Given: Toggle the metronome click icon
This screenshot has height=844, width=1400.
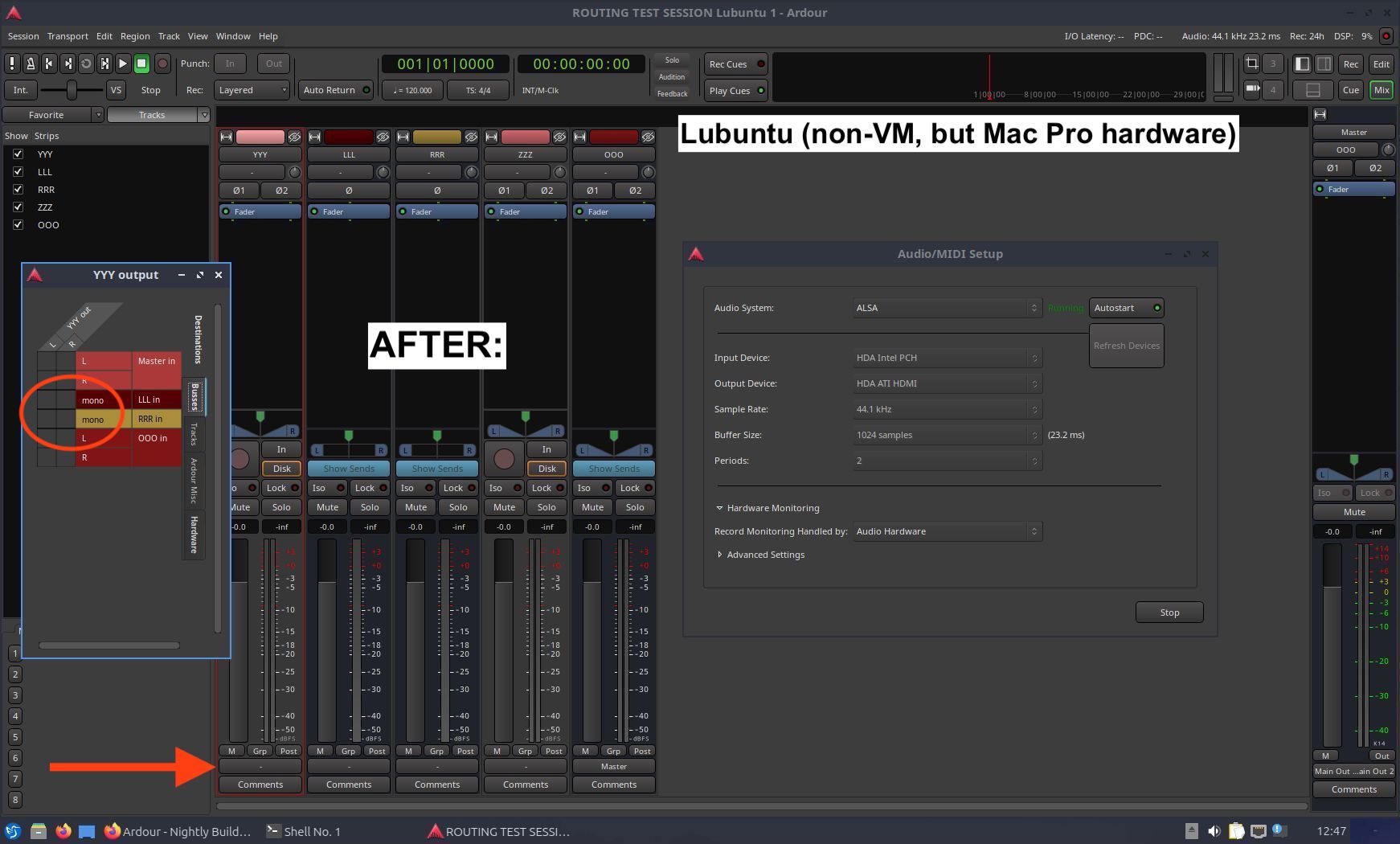Looking at the screenshot, I should [31, 64].
